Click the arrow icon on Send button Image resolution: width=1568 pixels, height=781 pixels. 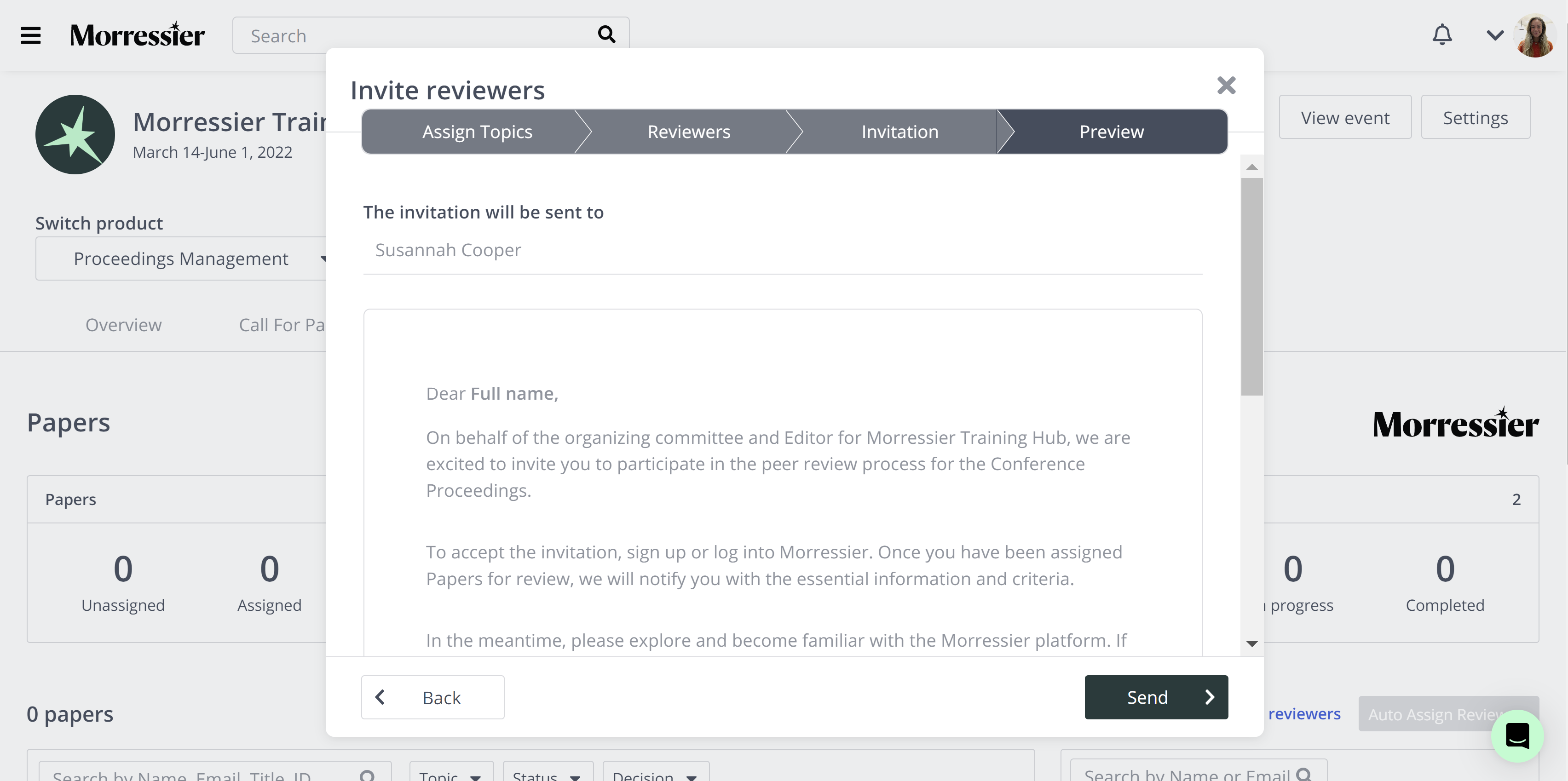pos(1210,697)
